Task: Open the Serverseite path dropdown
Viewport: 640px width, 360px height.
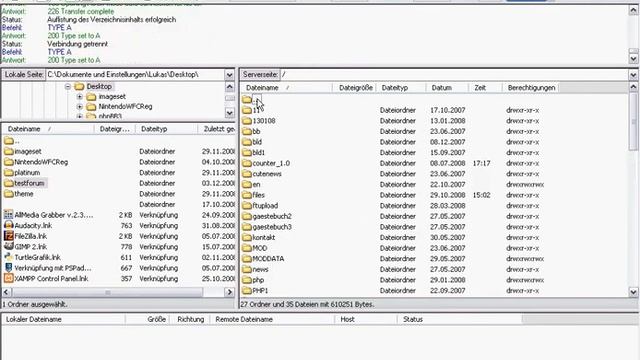Action: [x=633, y=75]
